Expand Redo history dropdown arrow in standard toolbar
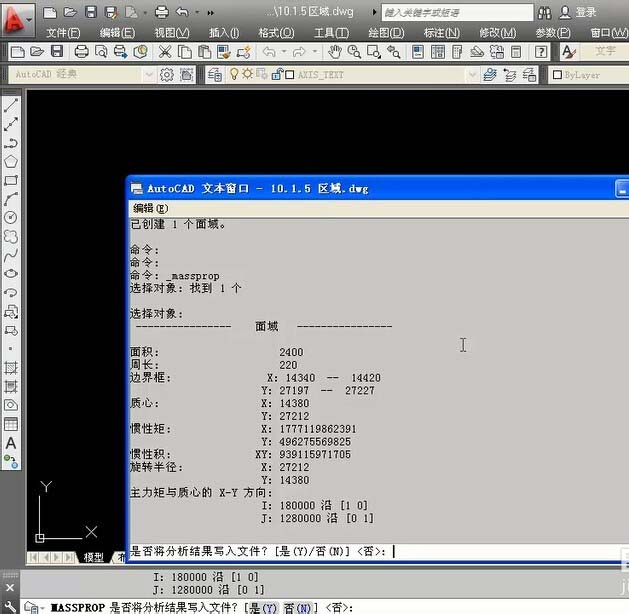 point(315,52)
